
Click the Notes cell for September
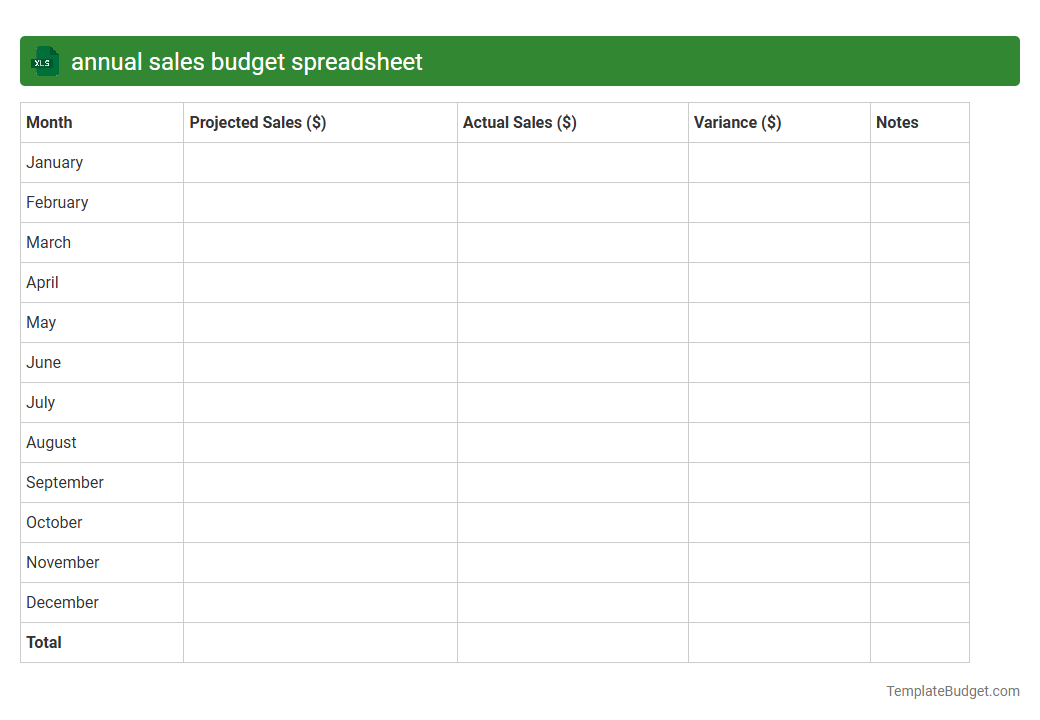pyautogui.click(x=919, y=482)
